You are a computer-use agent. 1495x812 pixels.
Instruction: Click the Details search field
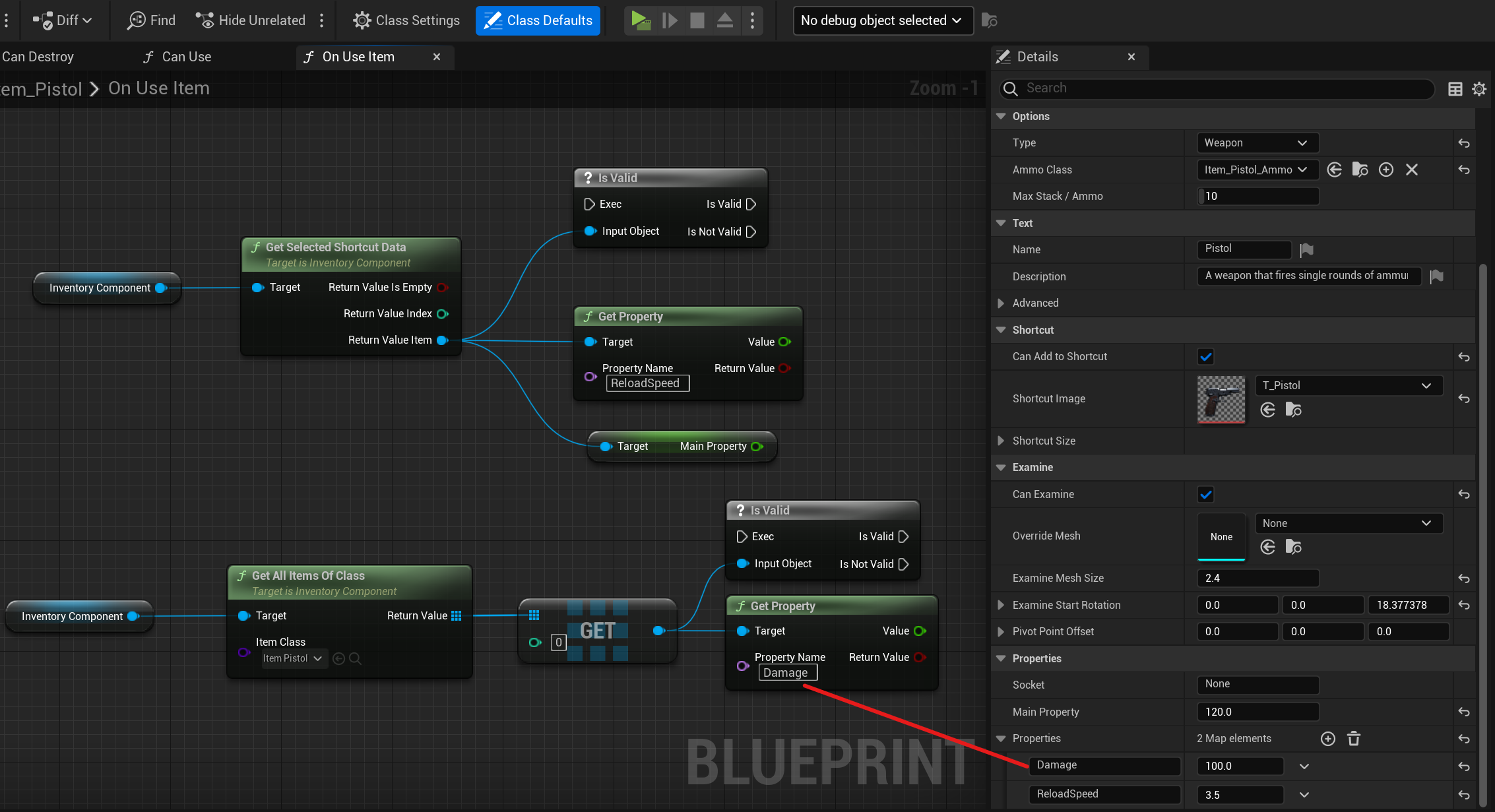pos(1217,88)
